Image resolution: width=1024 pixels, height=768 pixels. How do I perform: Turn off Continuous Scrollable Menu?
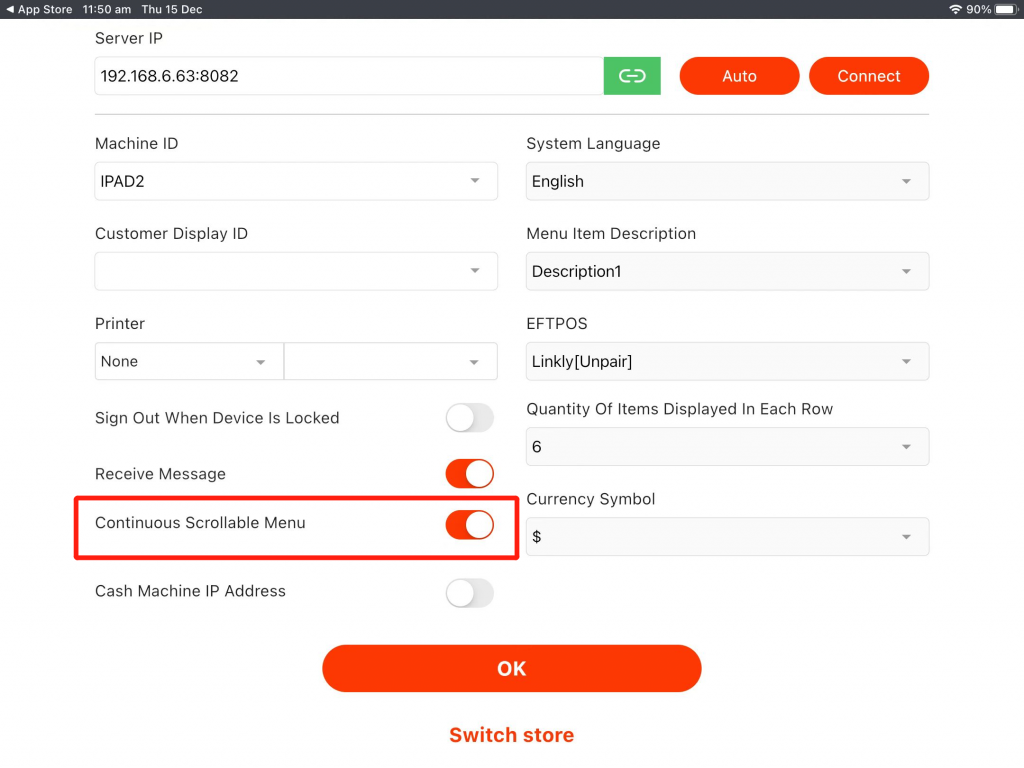pos(469,524)
